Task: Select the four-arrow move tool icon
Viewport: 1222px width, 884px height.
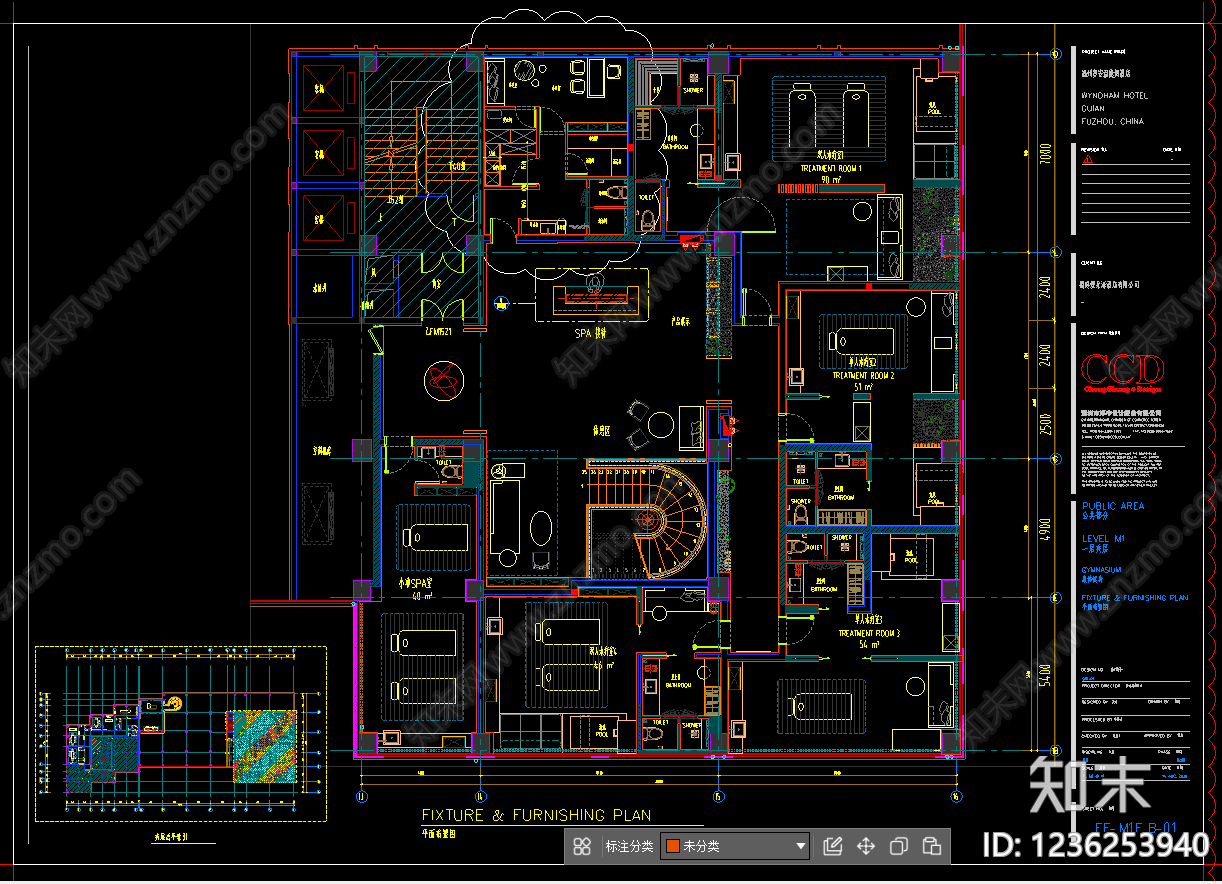Action: click(866, 846)
